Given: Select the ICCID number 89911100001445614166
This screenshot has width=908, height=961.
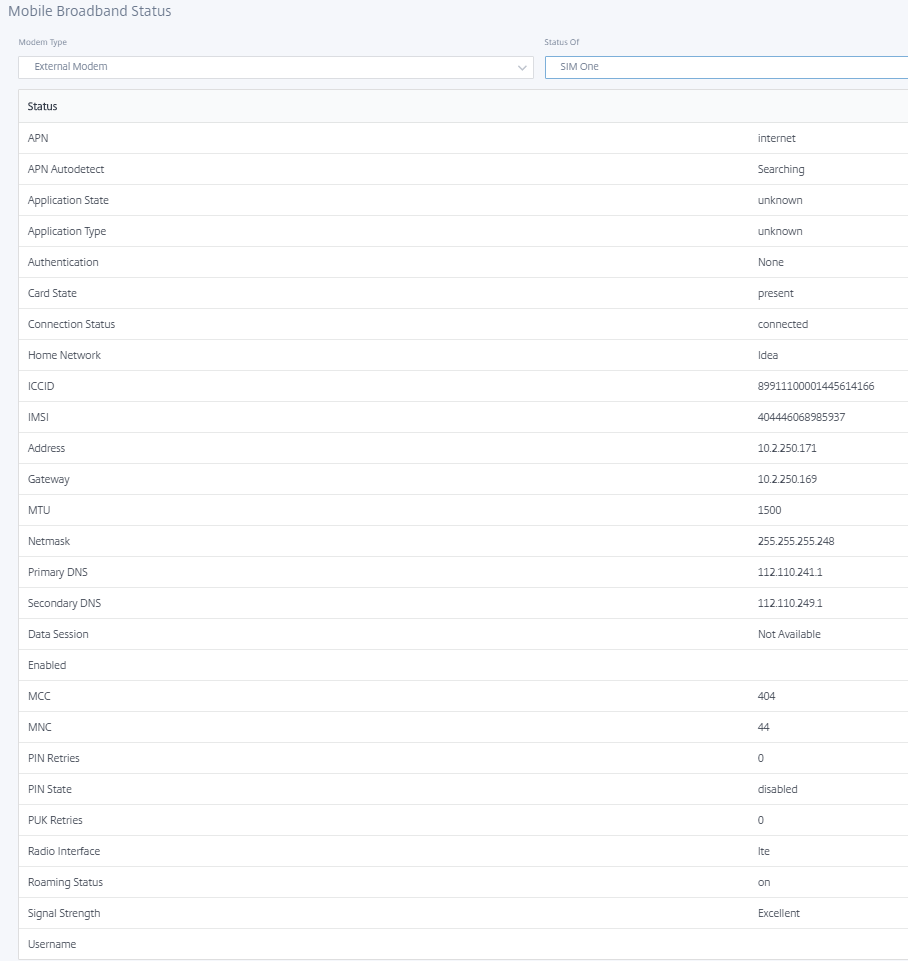Looking at the screenshot, I should coord(815,386).
